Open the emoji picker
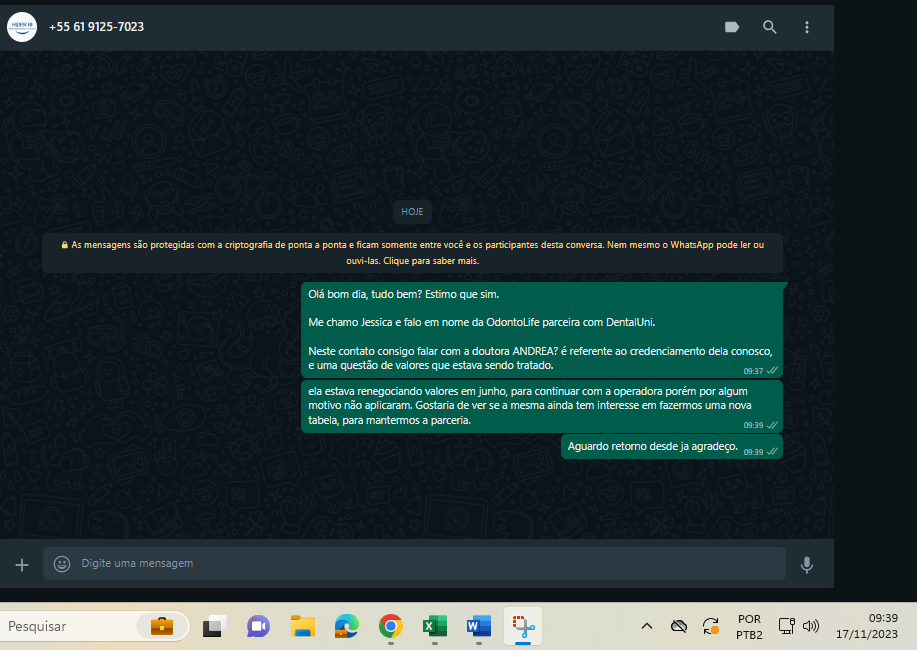The image size is (917, 650). [x=62, y=563]
